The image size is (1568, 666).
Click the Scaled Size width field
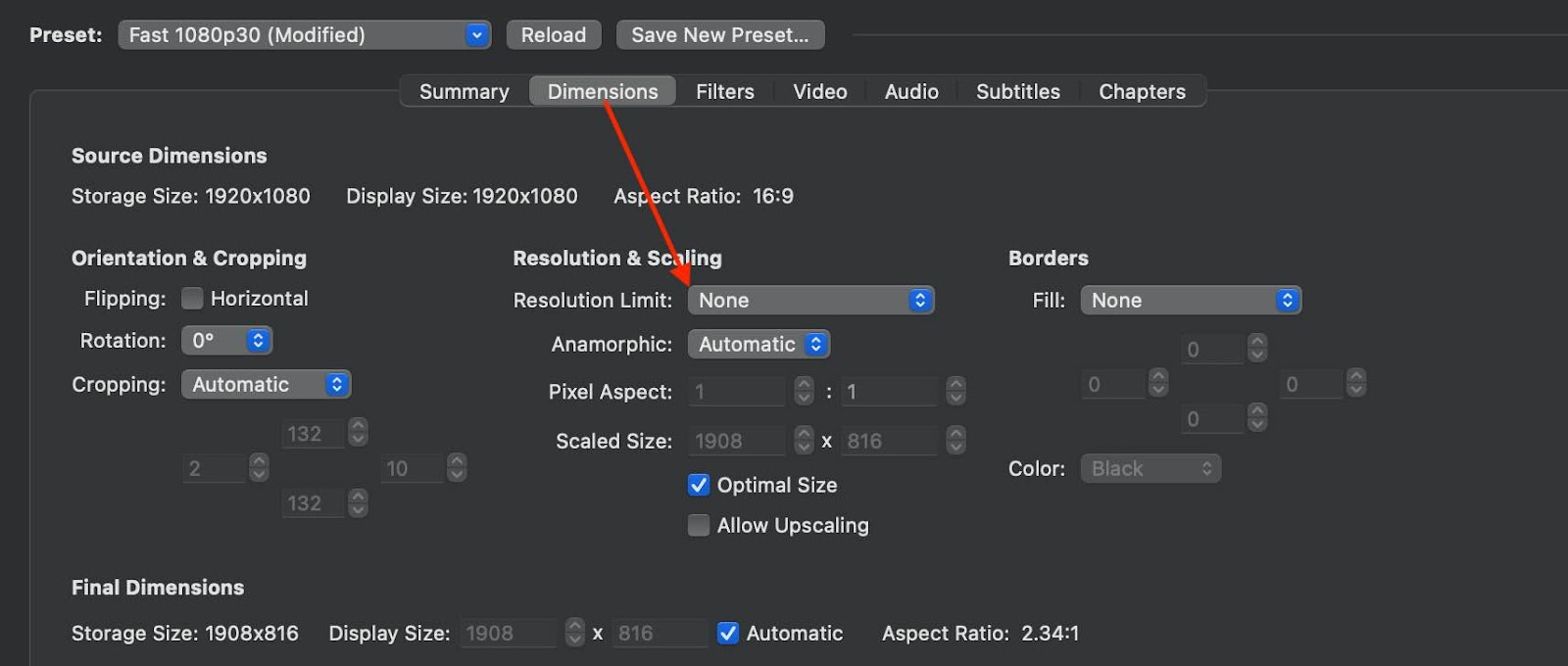click(x=736, y=441)
